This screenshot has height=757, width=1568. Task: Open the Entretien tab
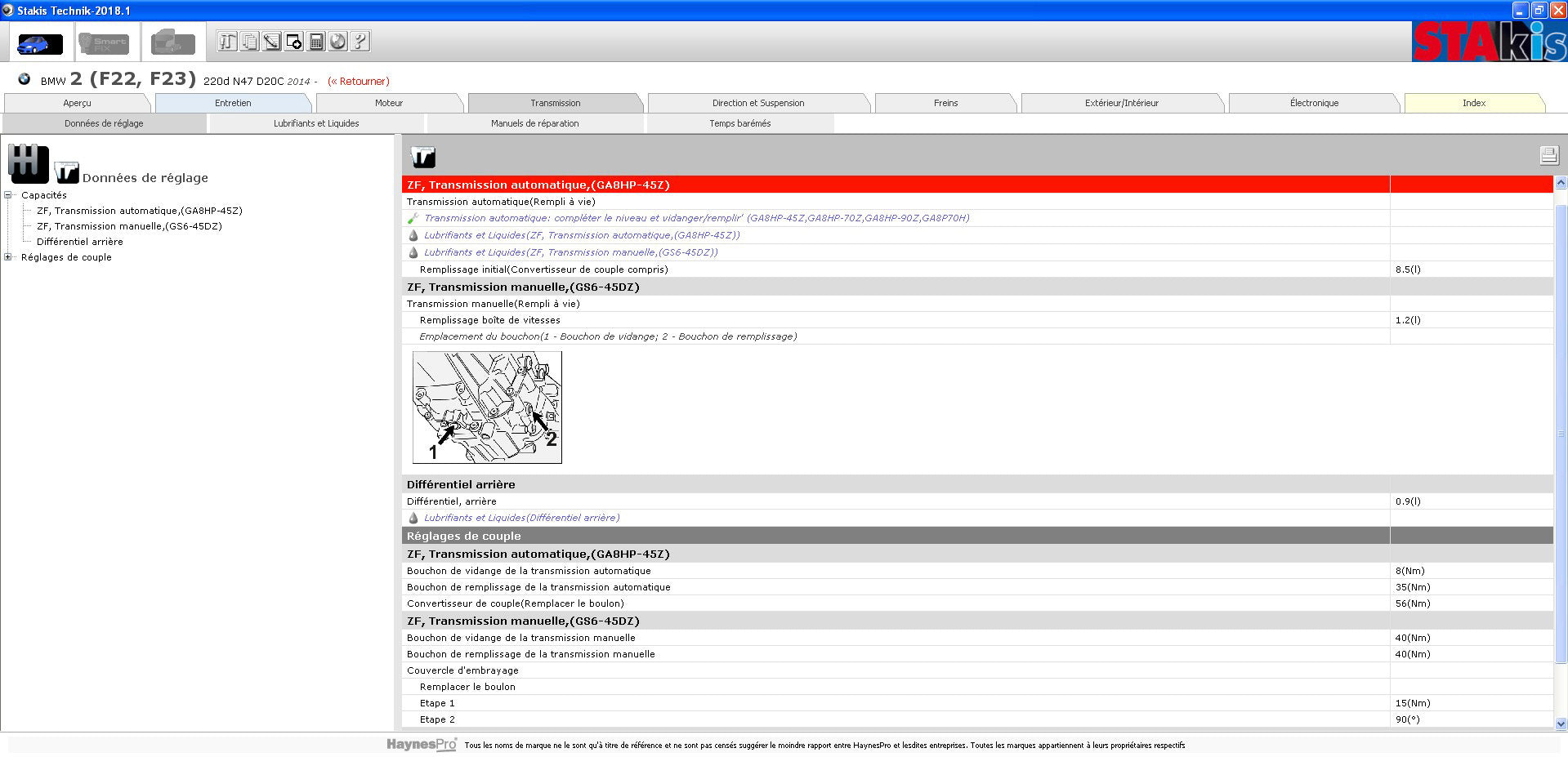[x=233, y=103]
